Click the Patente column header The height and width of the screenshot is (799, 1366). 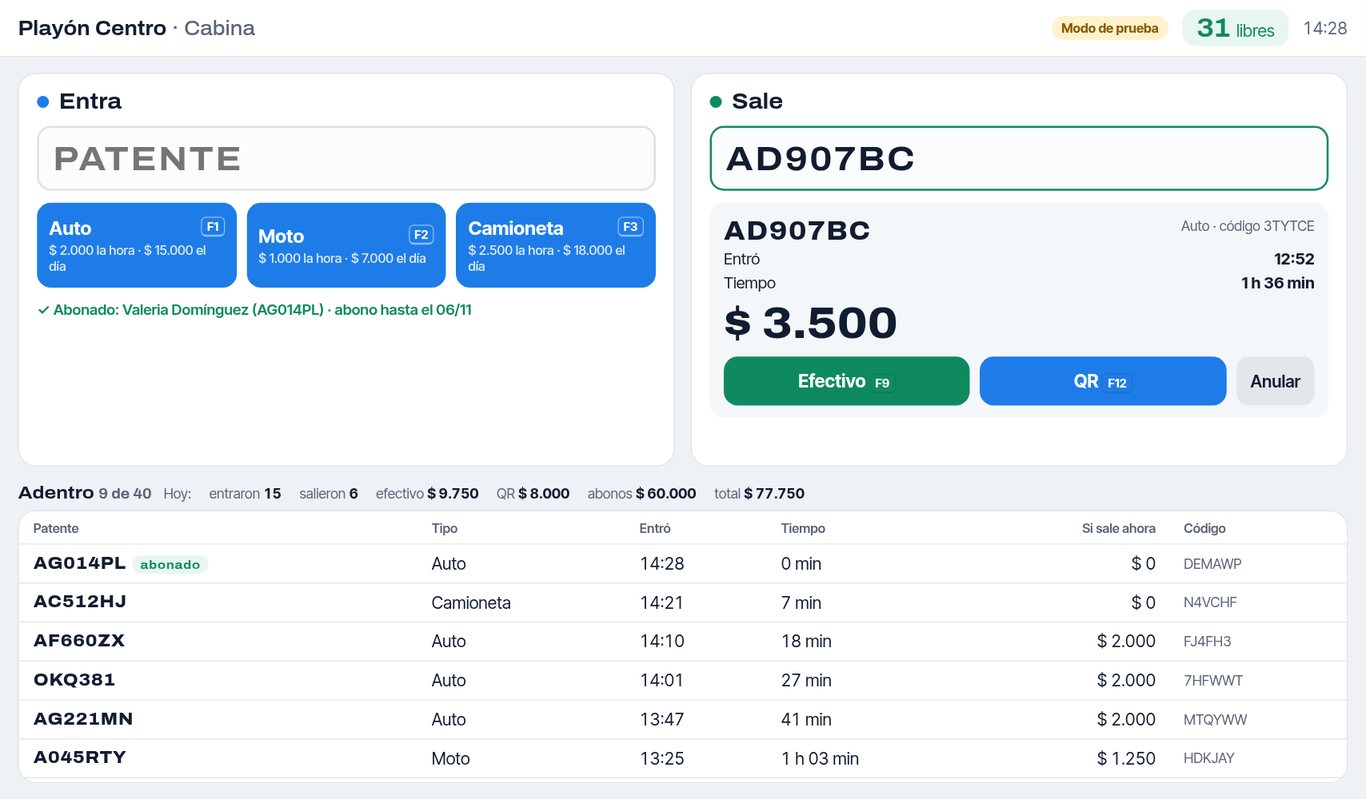pos(56,528)
